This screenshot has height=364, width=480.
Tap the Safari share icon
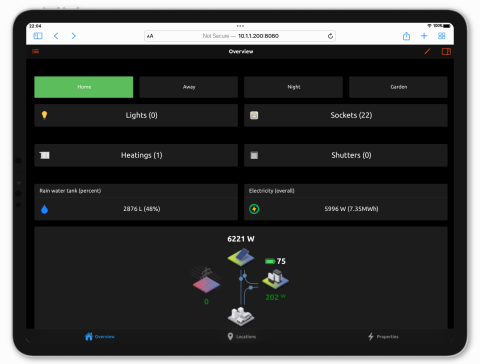click(406, 36)
